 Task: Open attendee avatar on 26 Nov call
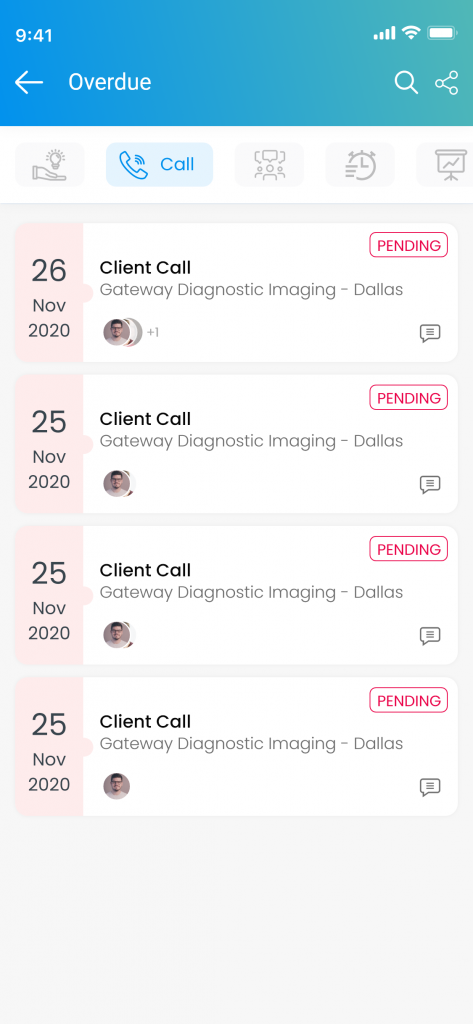(x=116, y=332)
